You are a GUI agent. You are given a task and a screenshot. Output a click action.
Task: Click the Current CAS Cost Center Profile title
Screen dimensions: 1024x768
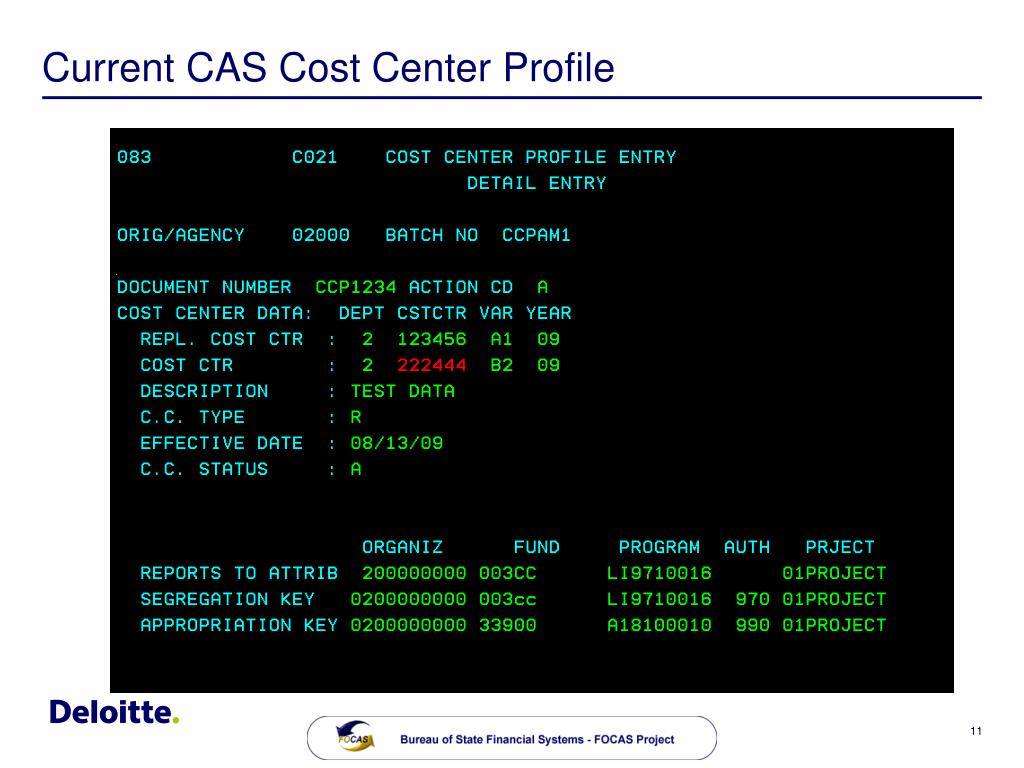pos(328,67)
